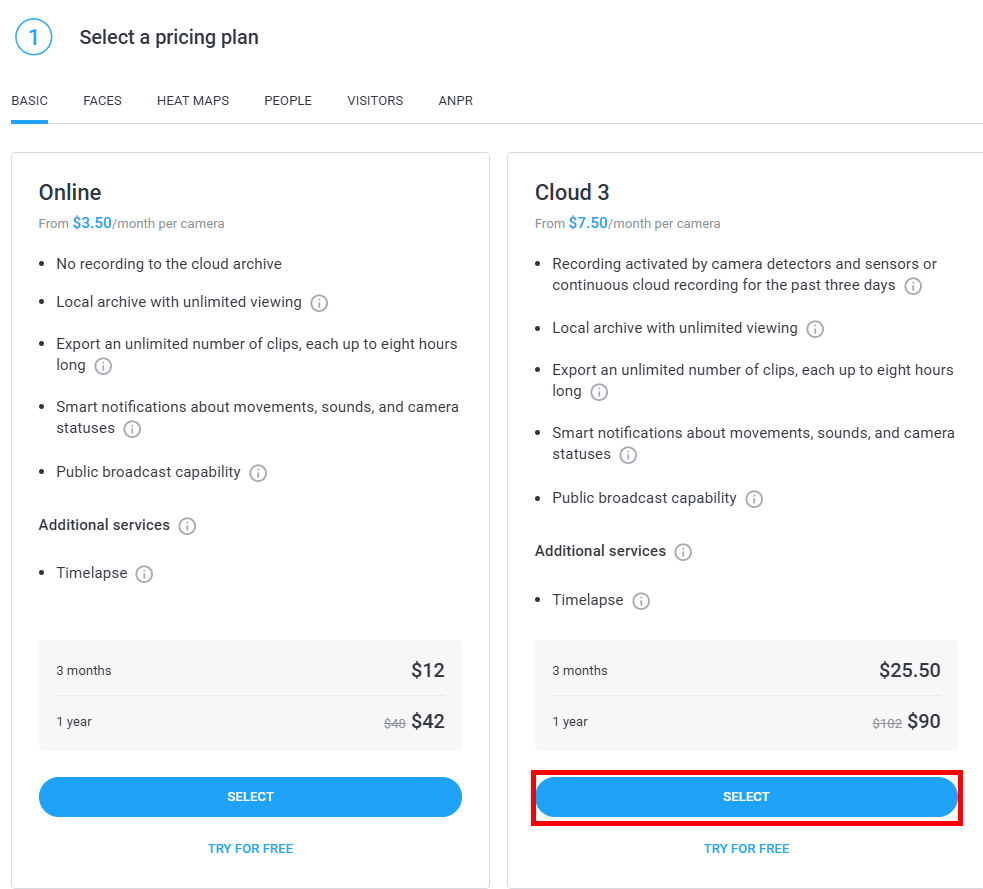
Task: Click TRY FOR FREE under Cloud 3
Action: click(x=746, y=848)
